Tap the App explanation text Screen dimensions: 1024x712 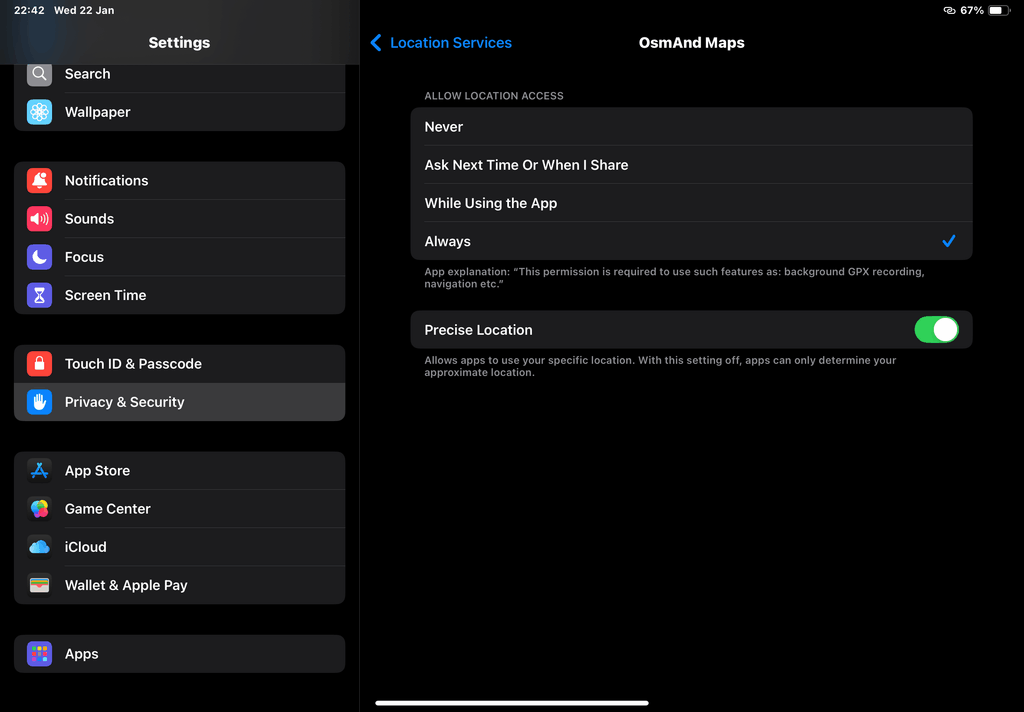tap(674, 278)
